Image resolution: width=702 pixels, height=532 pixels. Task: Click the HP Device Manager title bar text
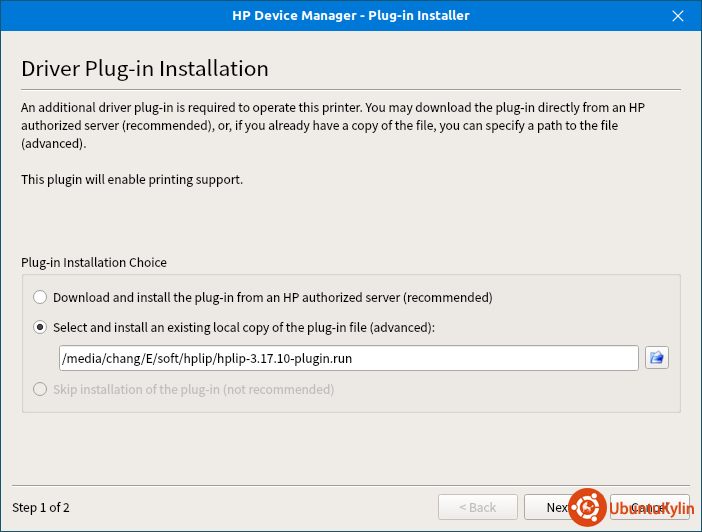click(x=350, y=16)
